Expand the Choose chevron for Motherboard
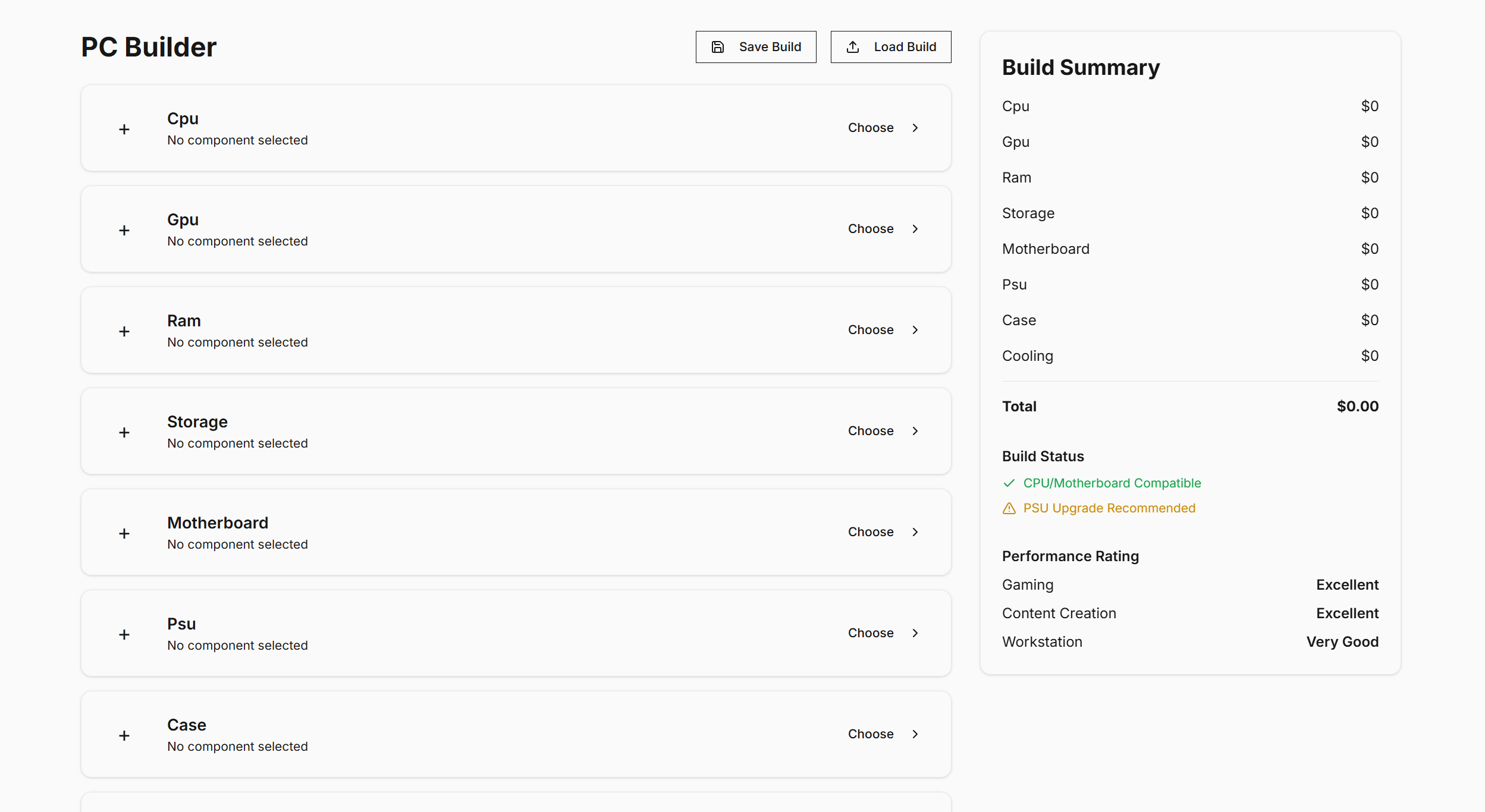This screenshot has height=812, width=1485. [915, 532]
